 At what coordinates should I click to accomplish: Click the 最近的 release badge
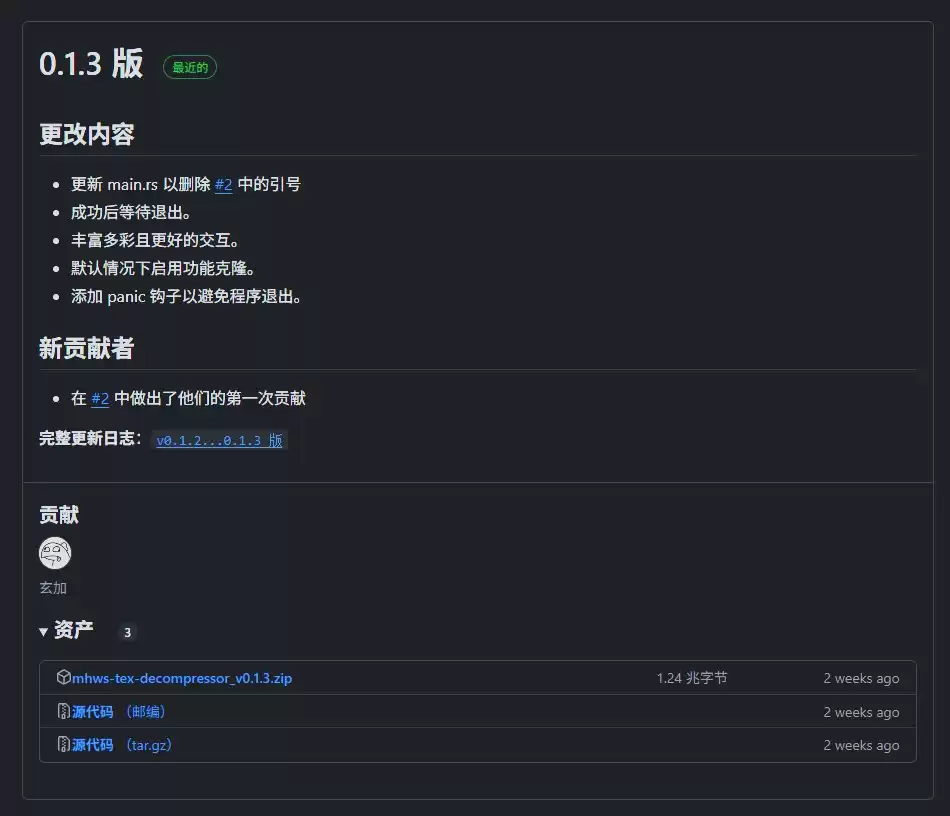point(189,67)
